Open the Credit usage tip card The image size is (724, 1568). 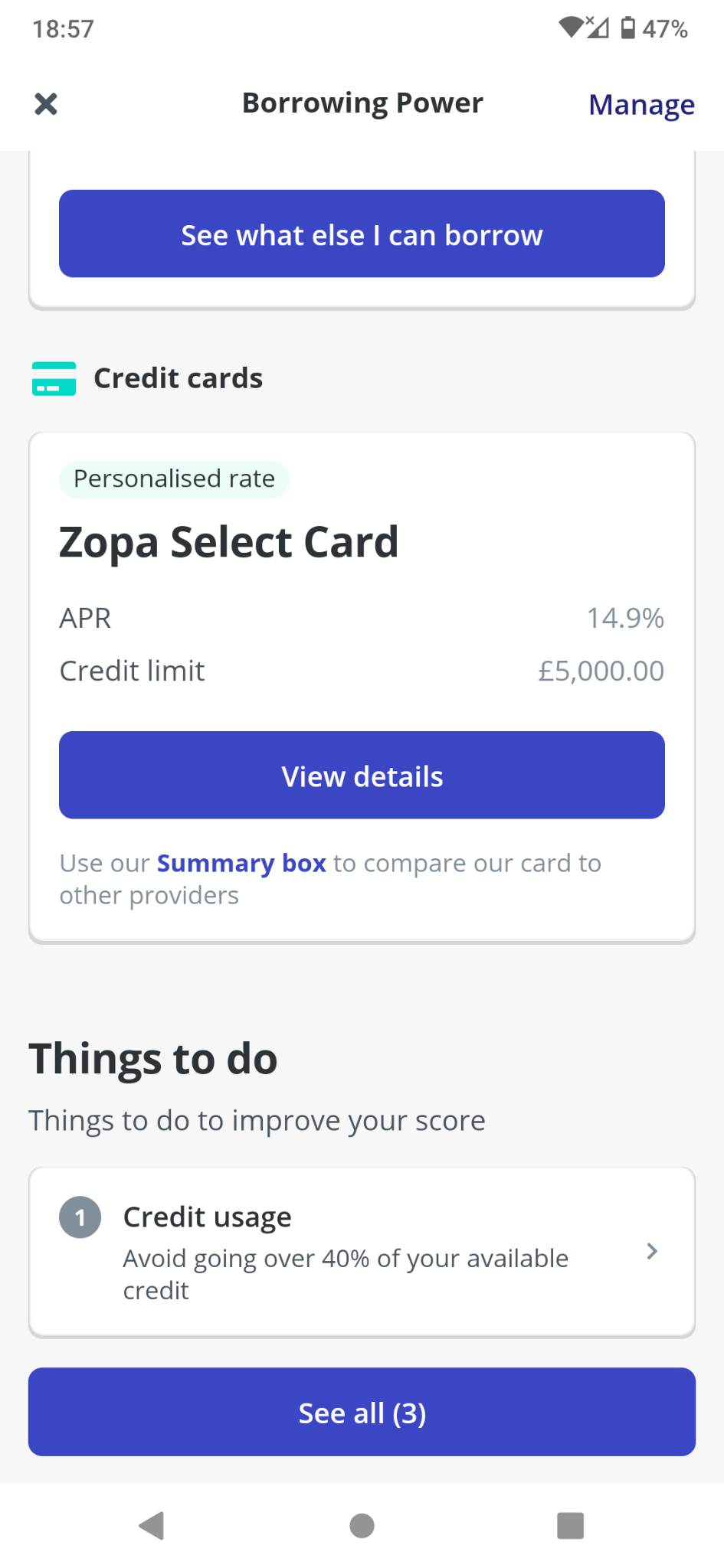pyautogui.click(x=362, y=1252)
